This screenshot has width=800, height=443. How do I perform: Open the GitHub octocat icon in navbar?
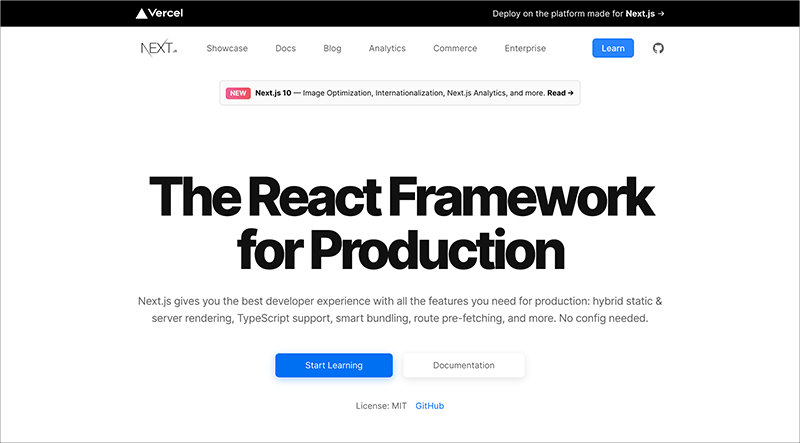(658, 48)
